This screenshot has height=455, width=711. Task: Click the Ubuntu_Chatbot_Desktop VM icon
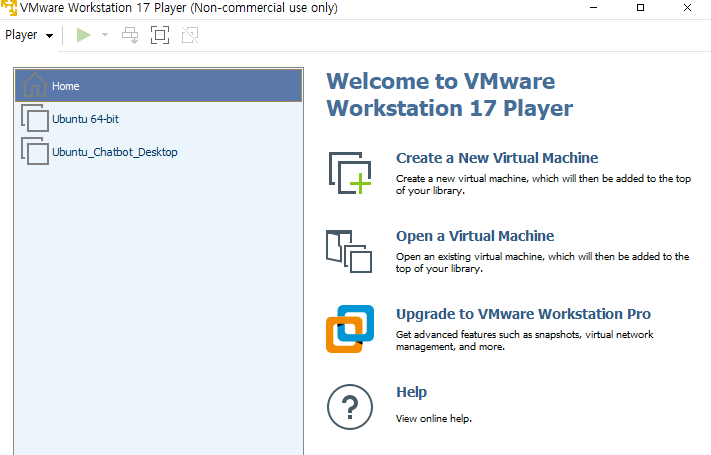click(x=35, y=151)
